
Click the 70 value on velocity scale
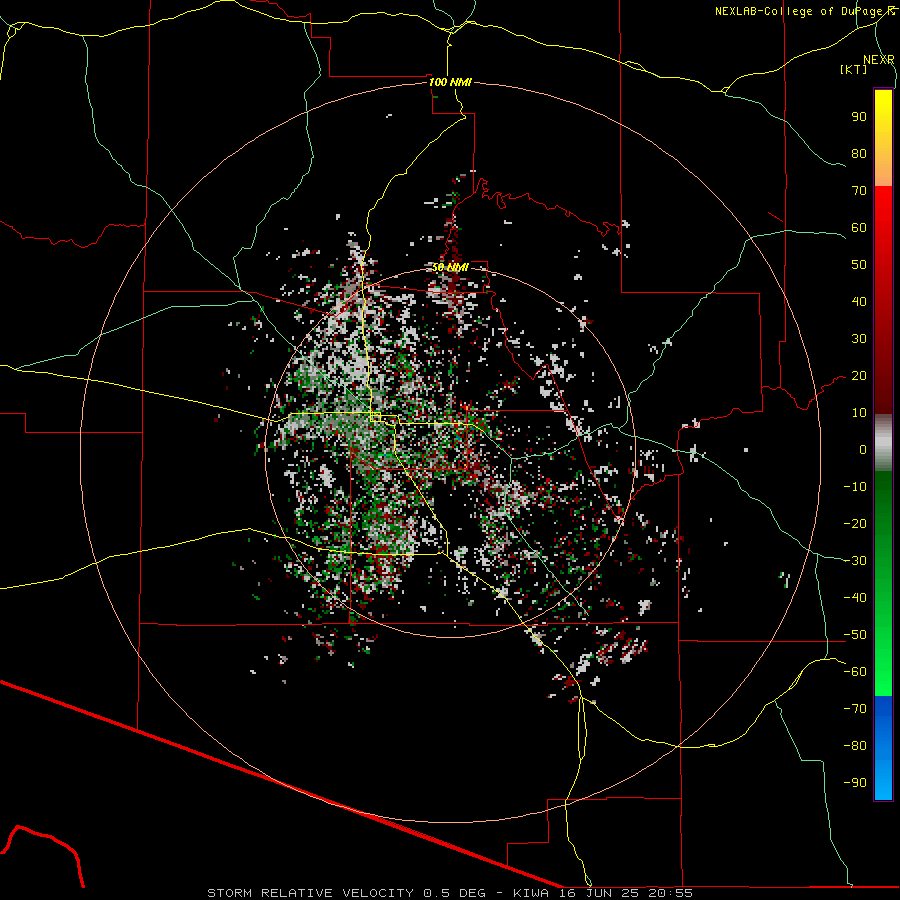pyautogui.click(x=859, y=191)
